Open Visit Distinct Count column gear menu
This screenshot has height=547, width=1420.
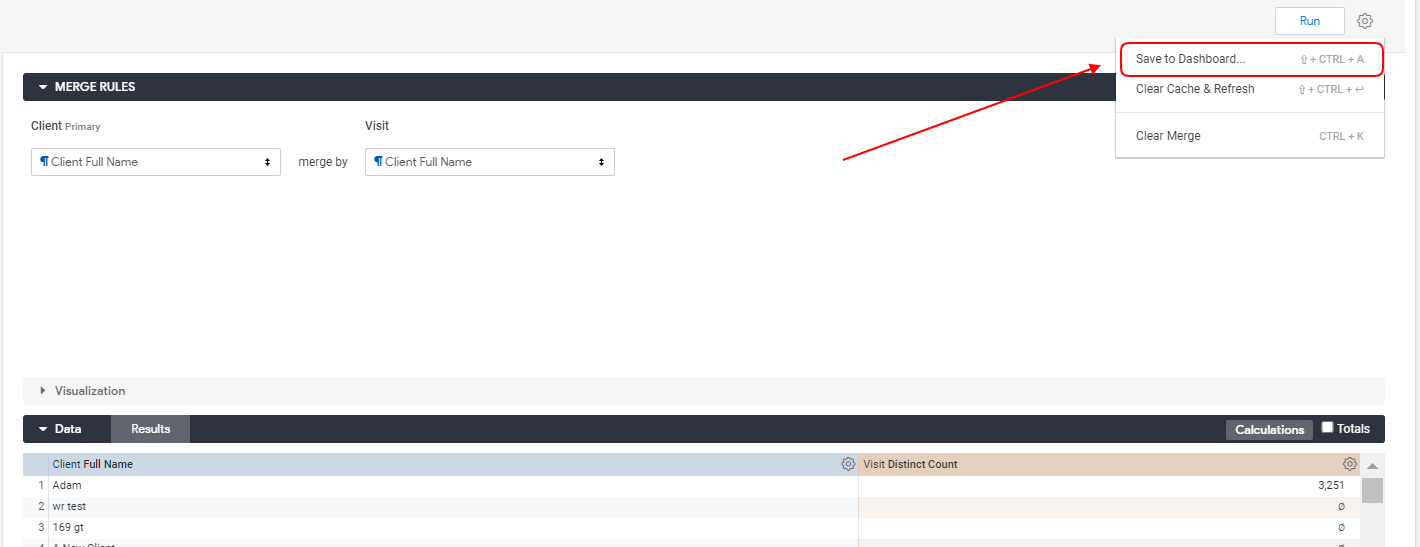pos(1349,464)
